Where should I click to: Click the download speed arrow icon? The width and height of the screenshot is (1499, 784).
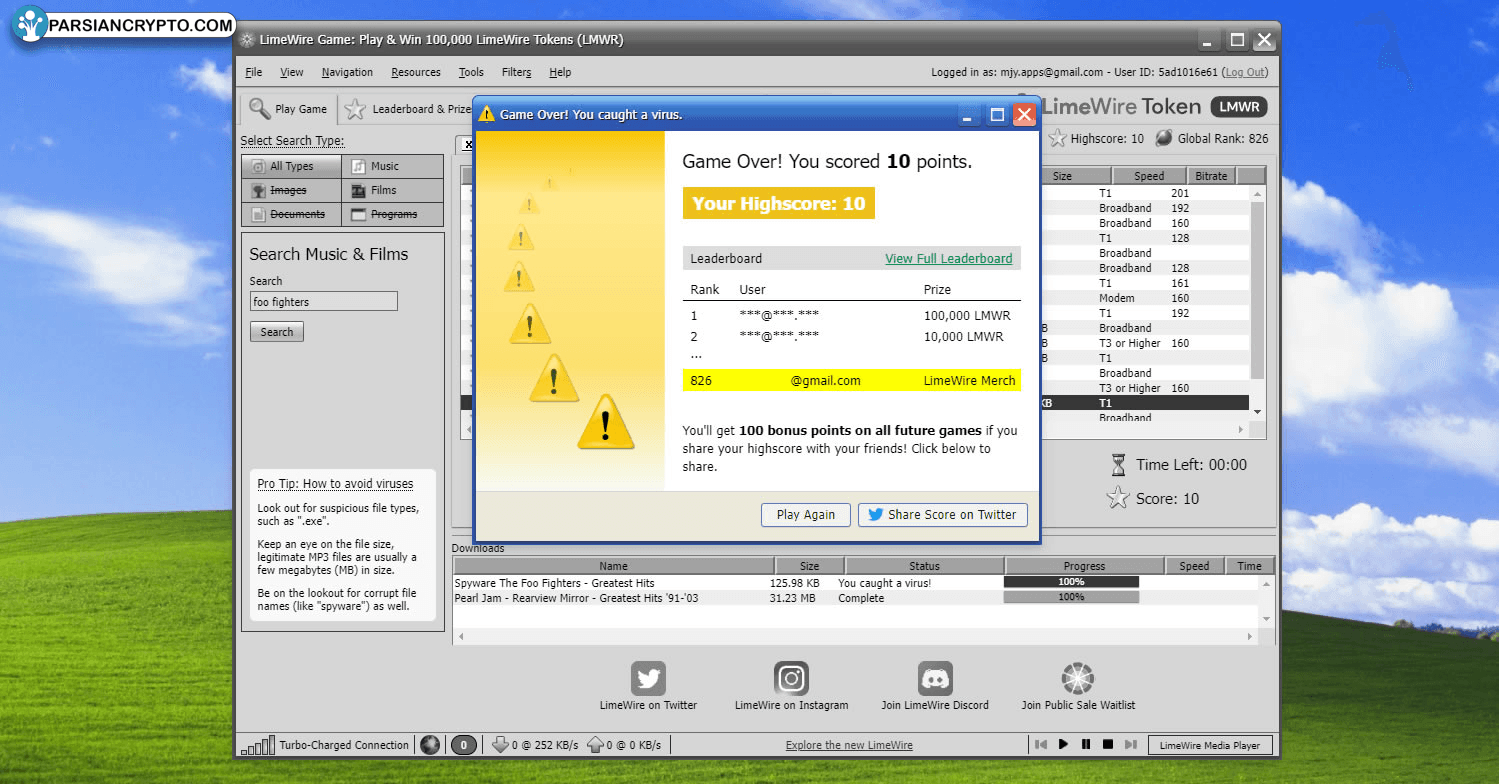tap(500, 745)
